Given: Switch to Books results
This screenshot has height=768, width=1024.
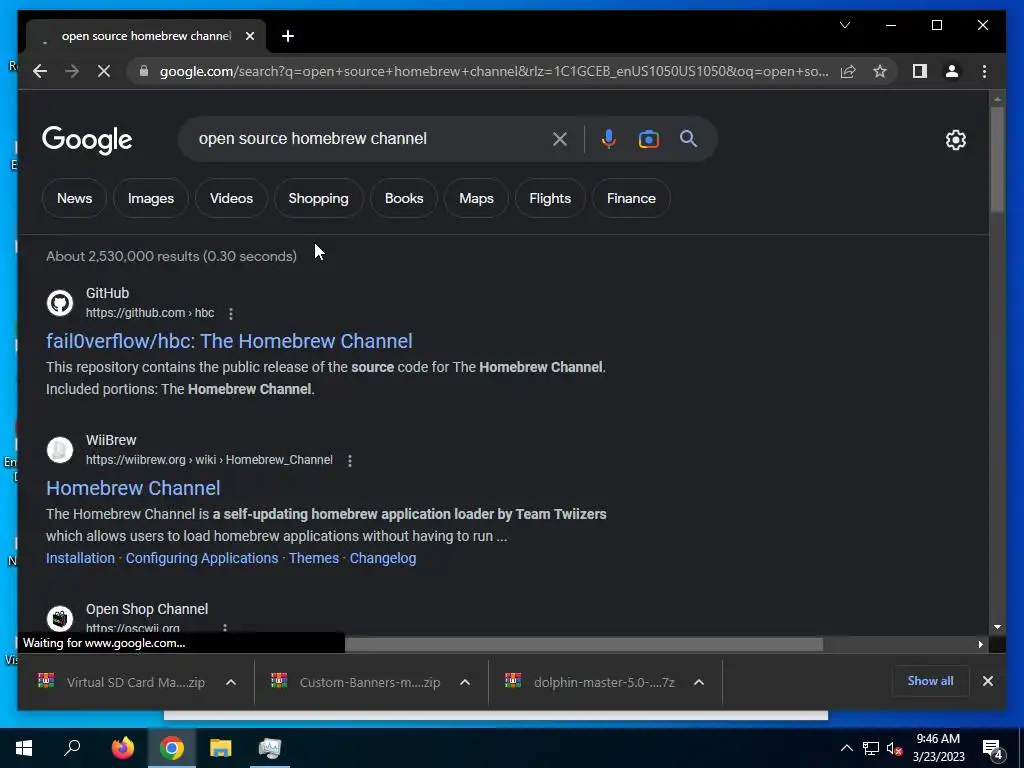Looking at the screenshot, I should (404, 198).
